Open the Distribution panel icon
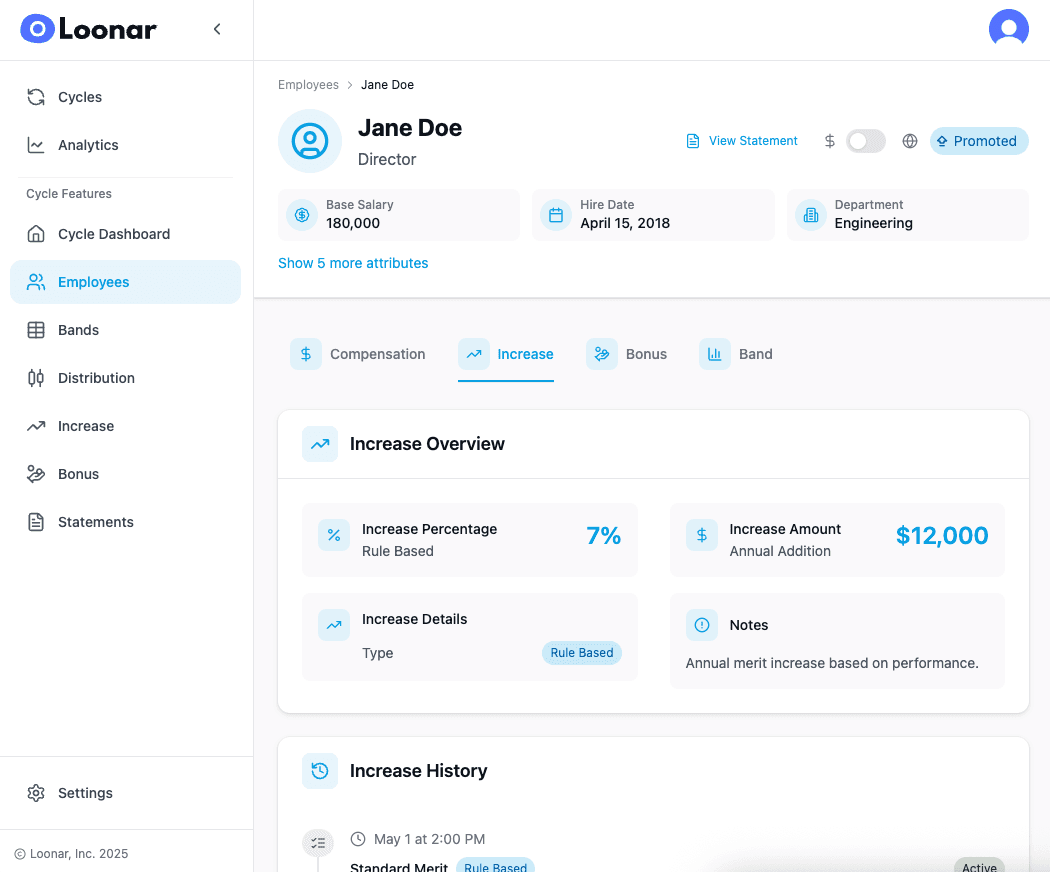 37,377
